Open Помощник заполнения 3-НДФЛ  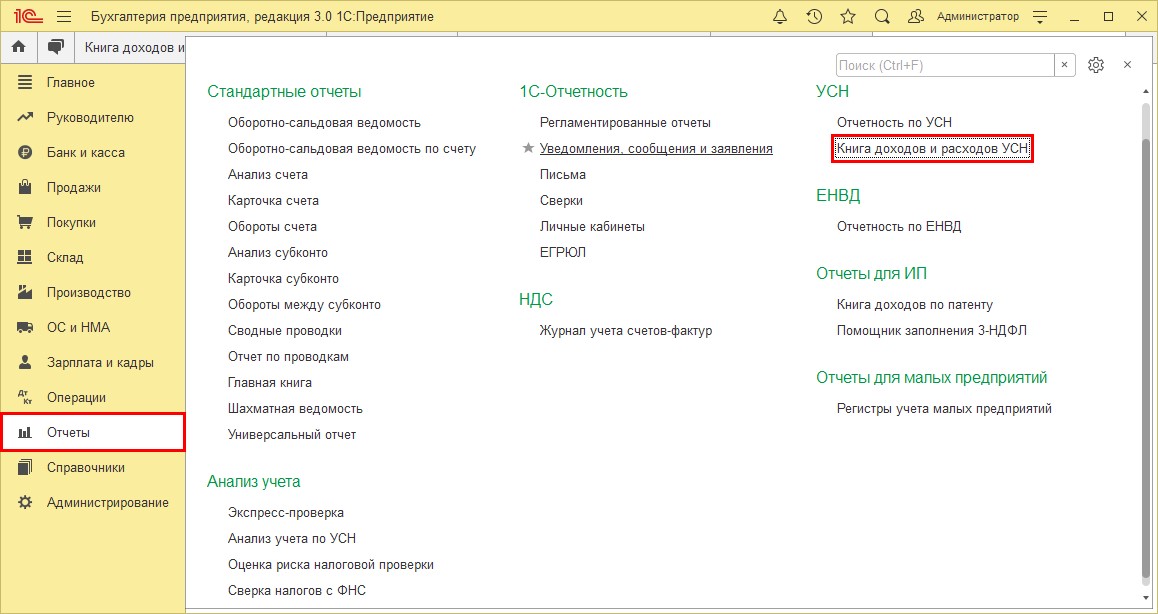click(932, 331)
